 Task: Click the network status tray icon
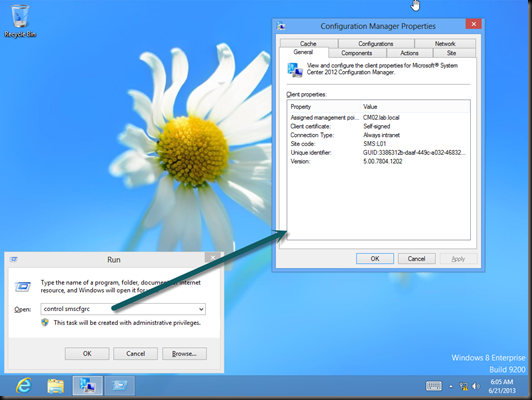tap(463, 386)
